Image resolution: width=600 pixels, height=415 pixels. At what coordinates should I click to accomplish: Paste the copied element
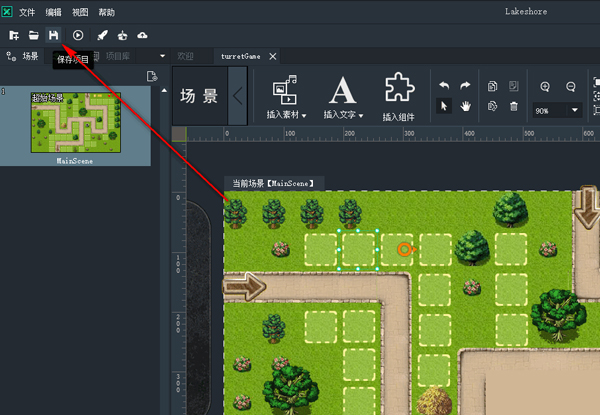tap(514, 86)
